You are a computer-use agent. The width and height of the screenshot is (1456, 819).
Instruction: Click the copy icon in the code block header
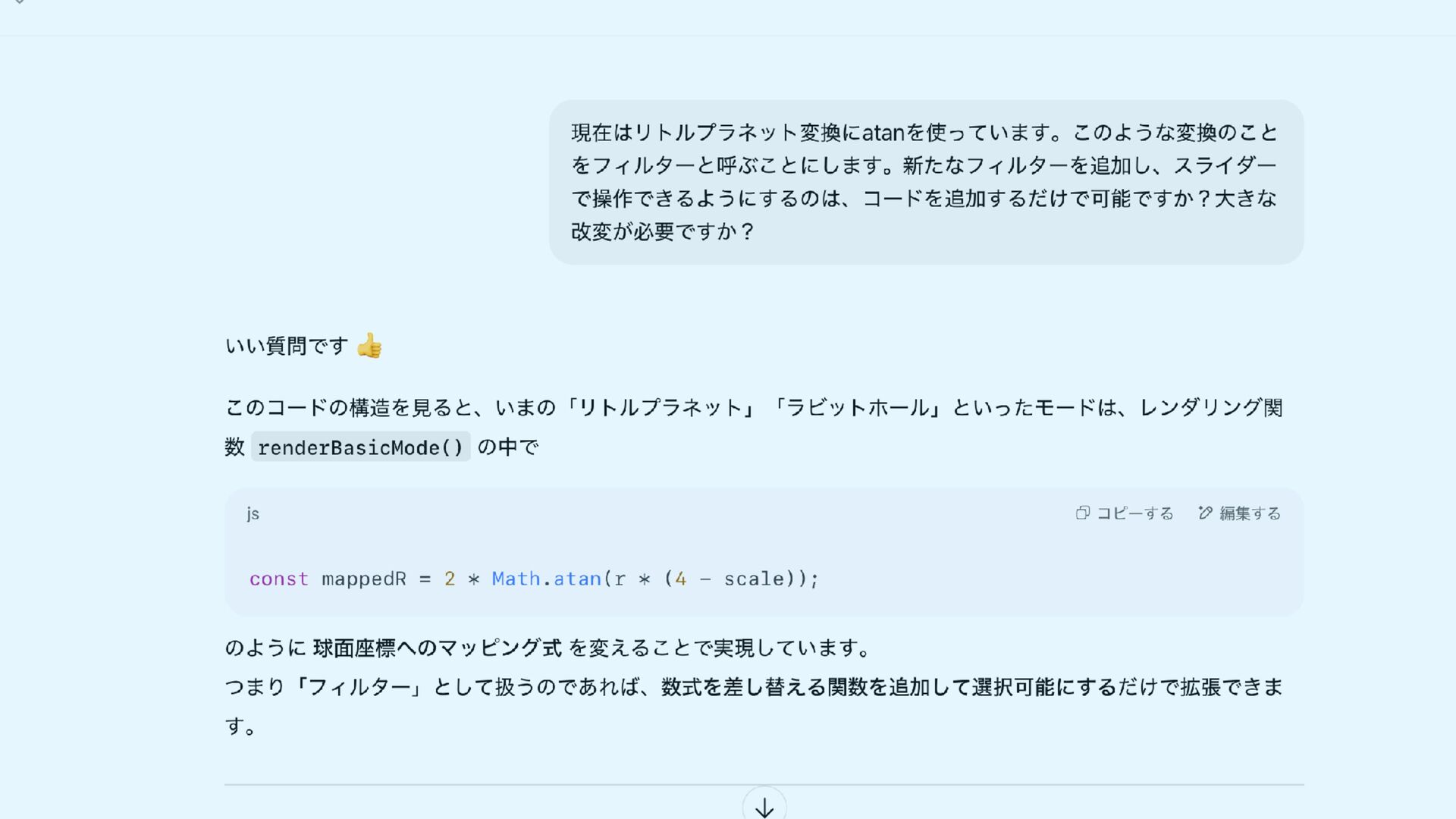point(1082,513)
